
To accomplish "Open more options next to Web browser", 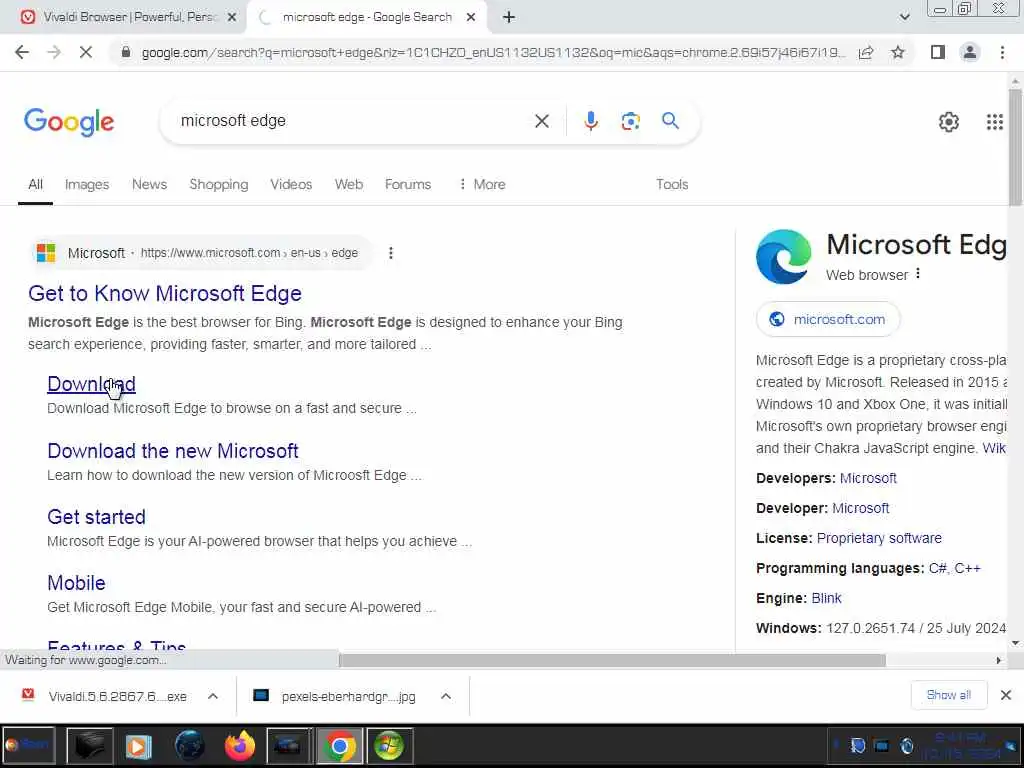I will tap(918, 274).
